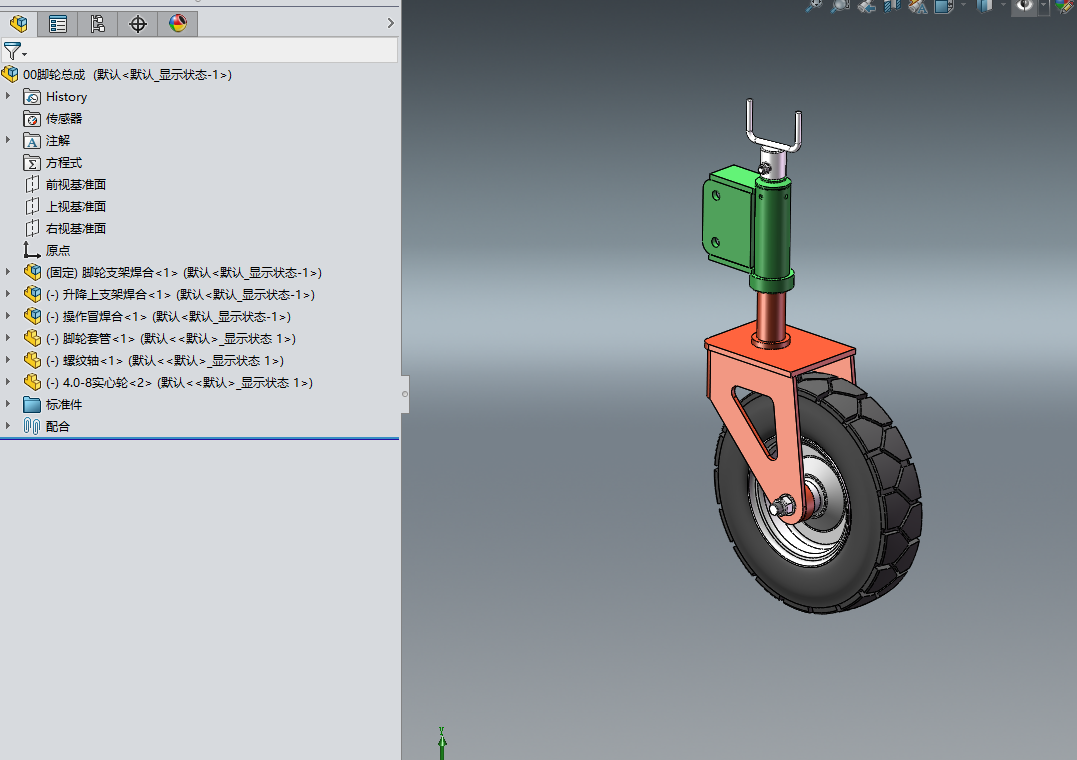Click the tree filter funnel icon

coord(12,51)
